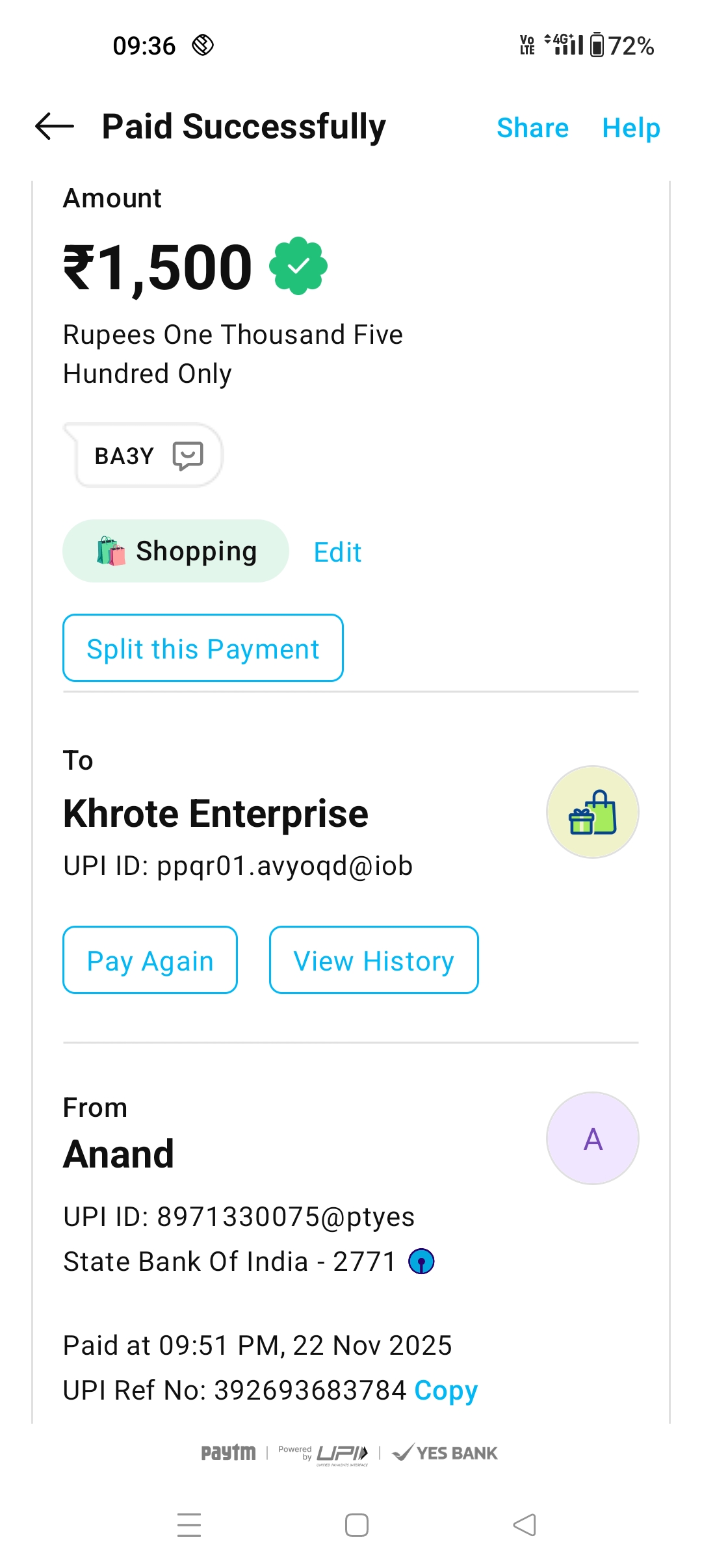This screenshot has height=1568, width=702.
Task: Tap the green verified checkmark badge
Action: pyautogui.click(x=298, y=266)
